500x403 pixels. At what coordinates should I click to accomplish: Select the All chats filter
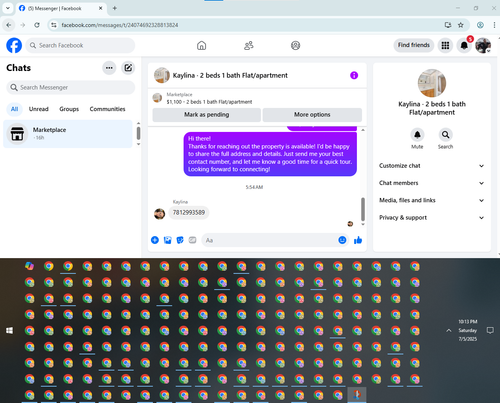[x=14, y=109]
